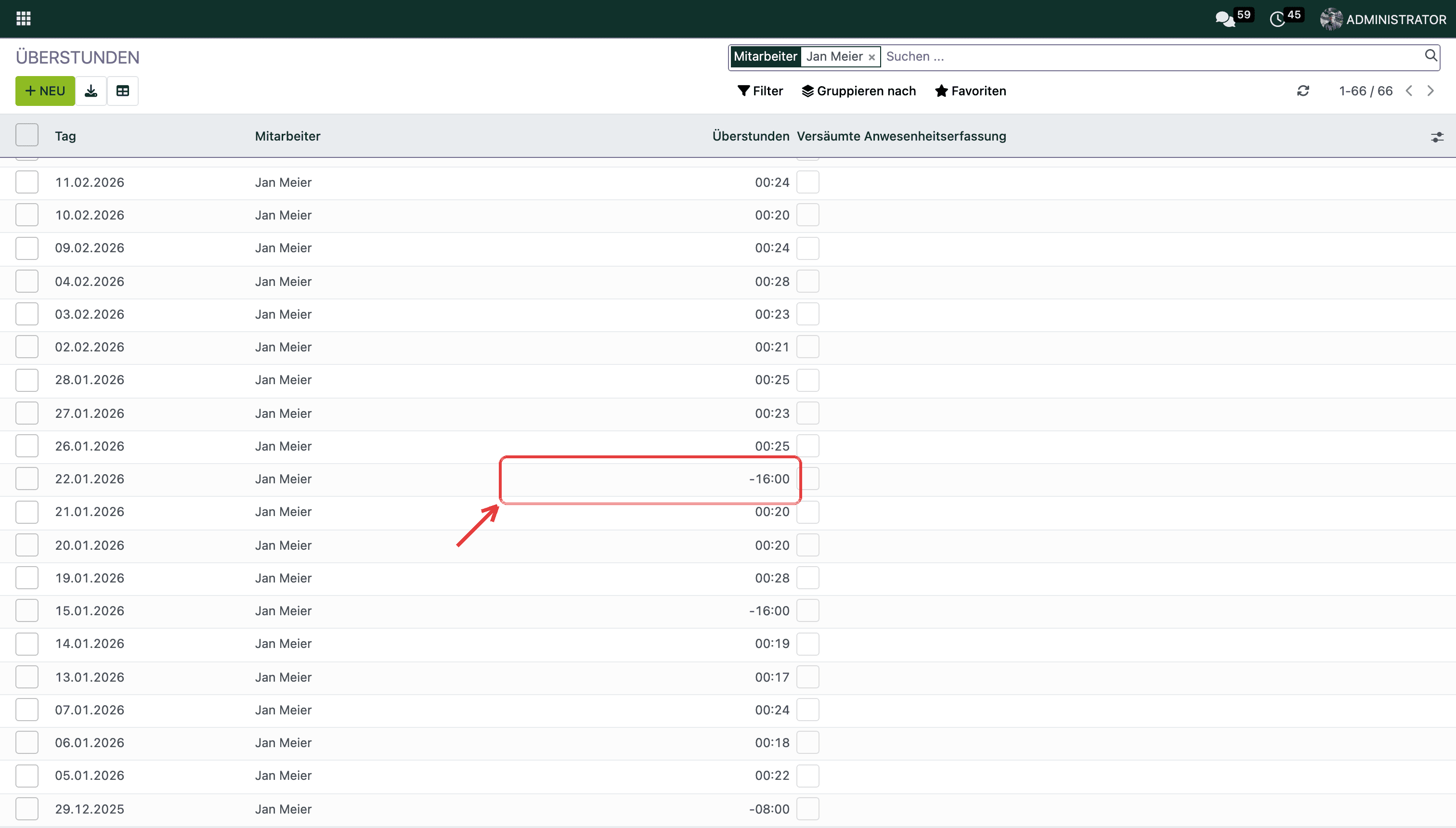
Task: Select the 29.12.2025 row checkbox
Action: coord(27,809)
